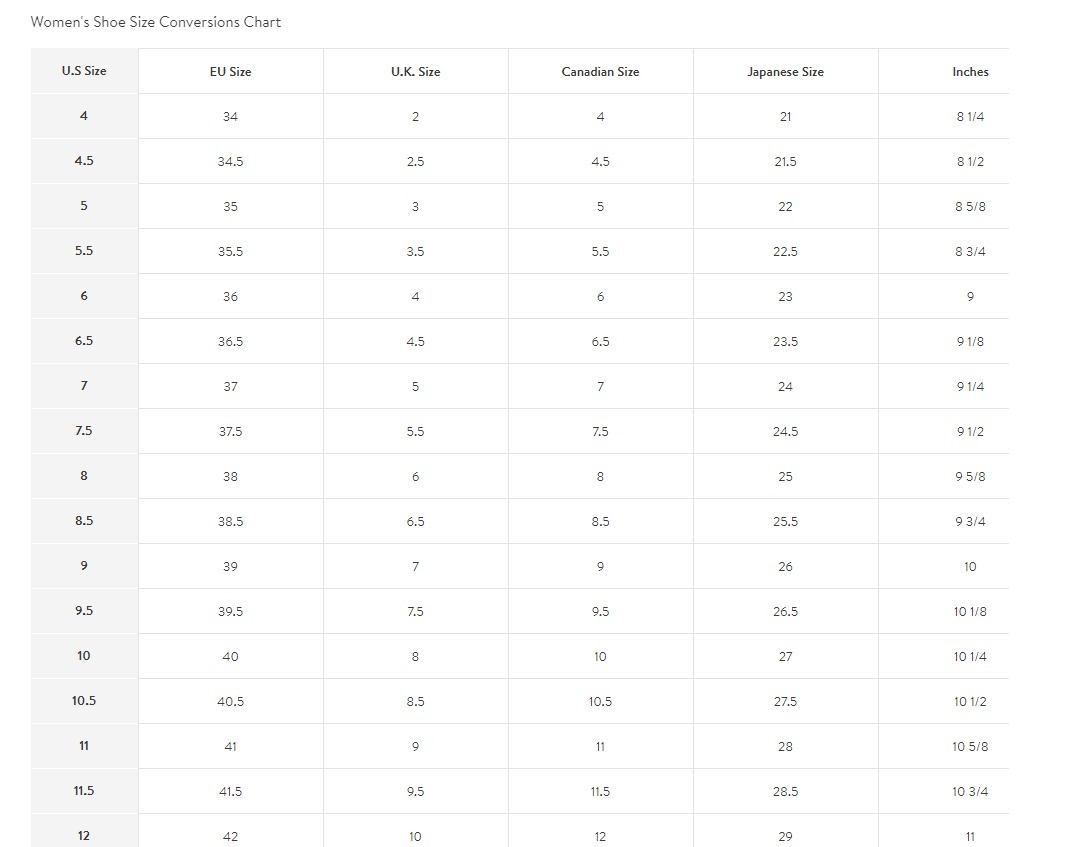Image resolution: width=1066 pixels, height=847 pixels.
Task: Select the EU size 40.5 cell
Action: click(x=230, y=702)
